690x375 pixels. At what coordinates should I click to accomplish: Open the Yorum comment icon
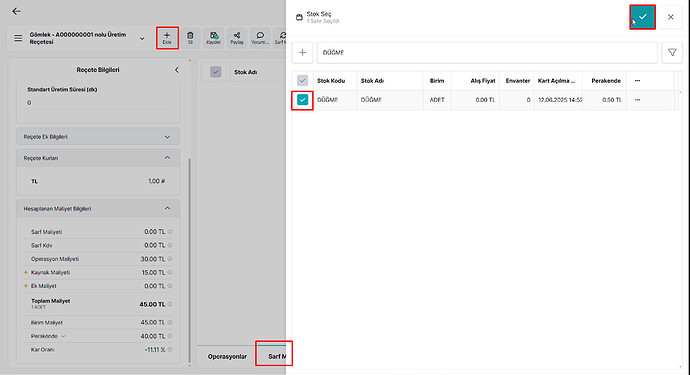[x=260, y=38]
